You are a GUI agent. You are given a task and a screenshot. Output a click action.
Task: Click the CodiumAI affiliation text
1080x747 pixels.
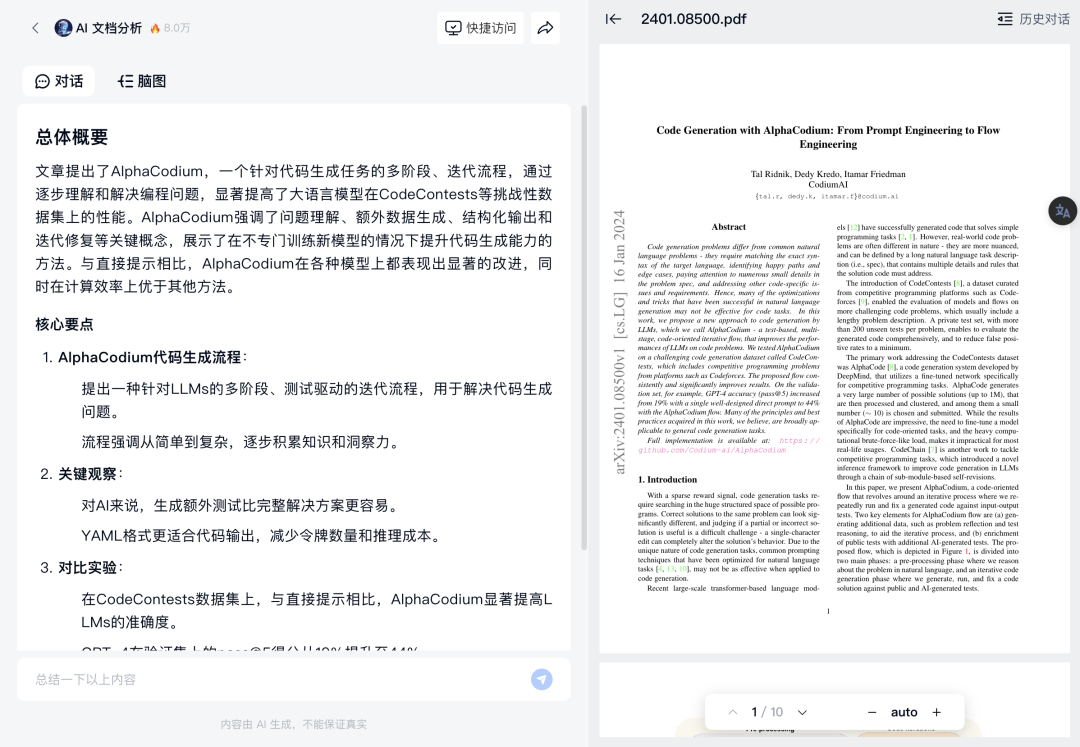828,185
